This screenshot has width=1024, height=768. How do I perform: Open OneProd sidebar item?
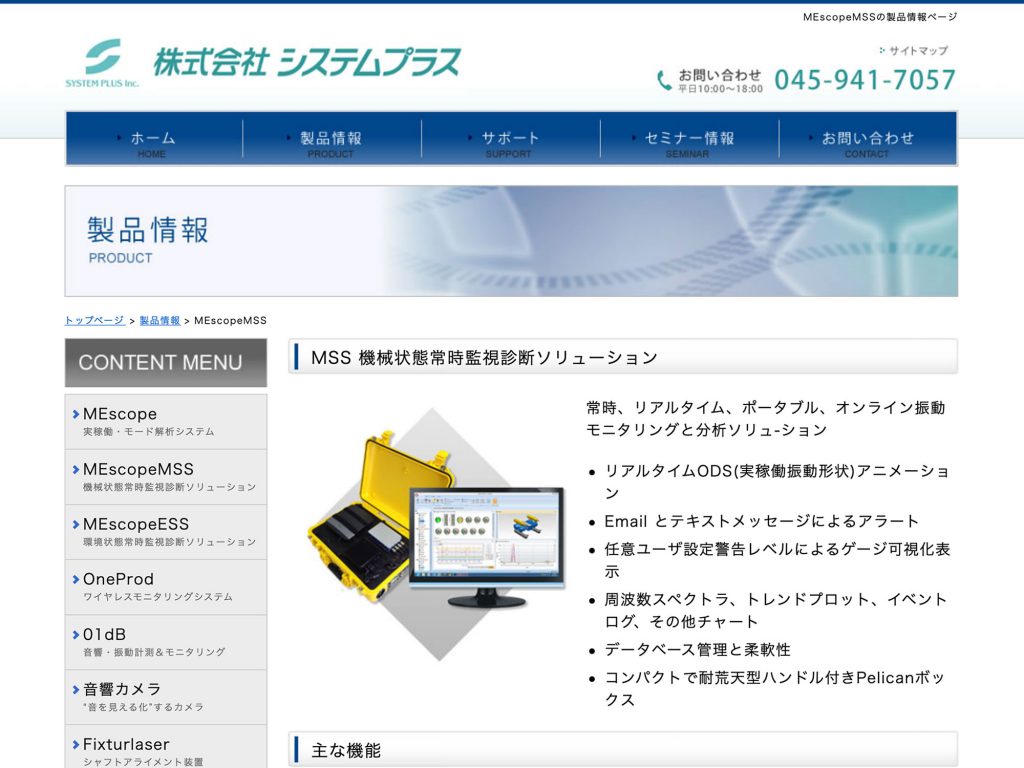click(x=166, y=586)
